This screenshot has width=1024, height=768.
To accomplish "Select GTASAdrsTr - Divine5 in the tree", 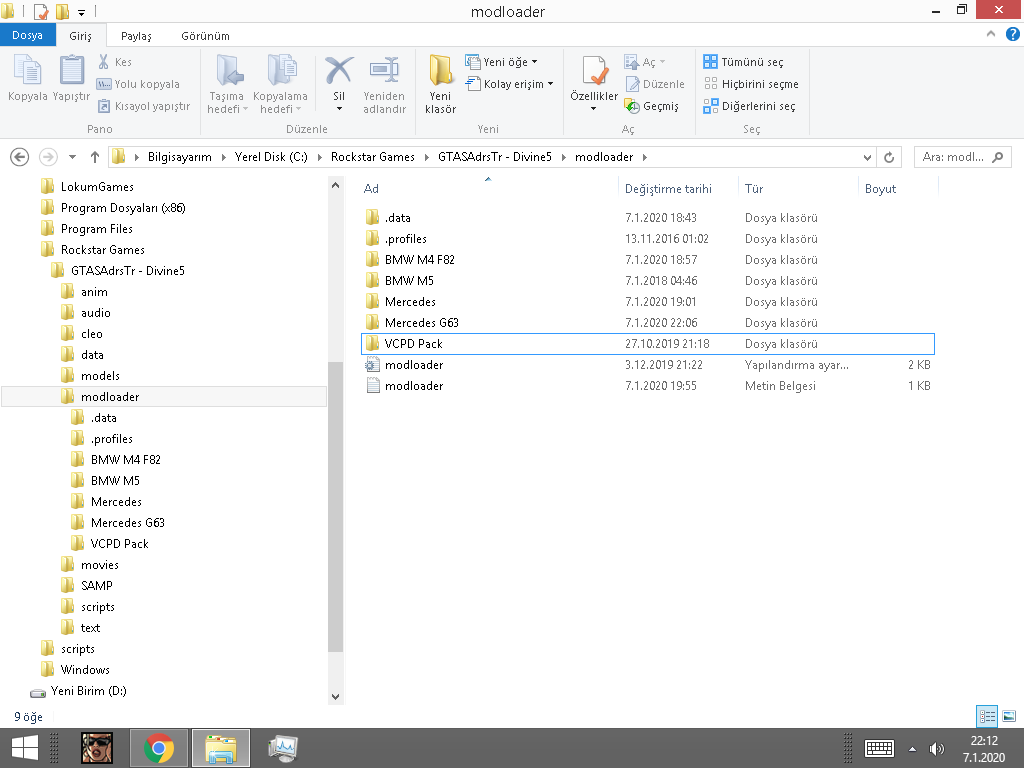I will [x=127, y=270].
